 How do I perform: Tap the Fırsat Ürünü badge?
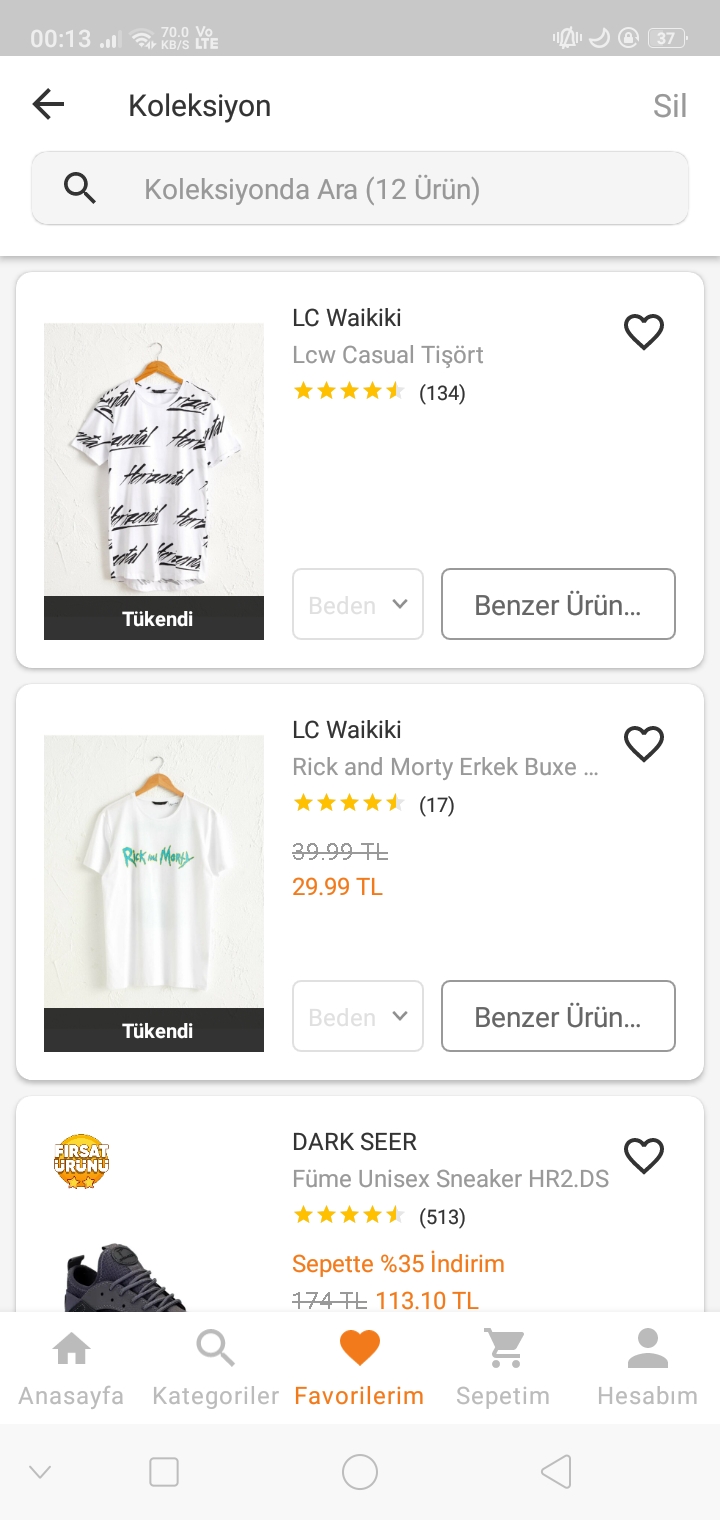point(81,1161)
